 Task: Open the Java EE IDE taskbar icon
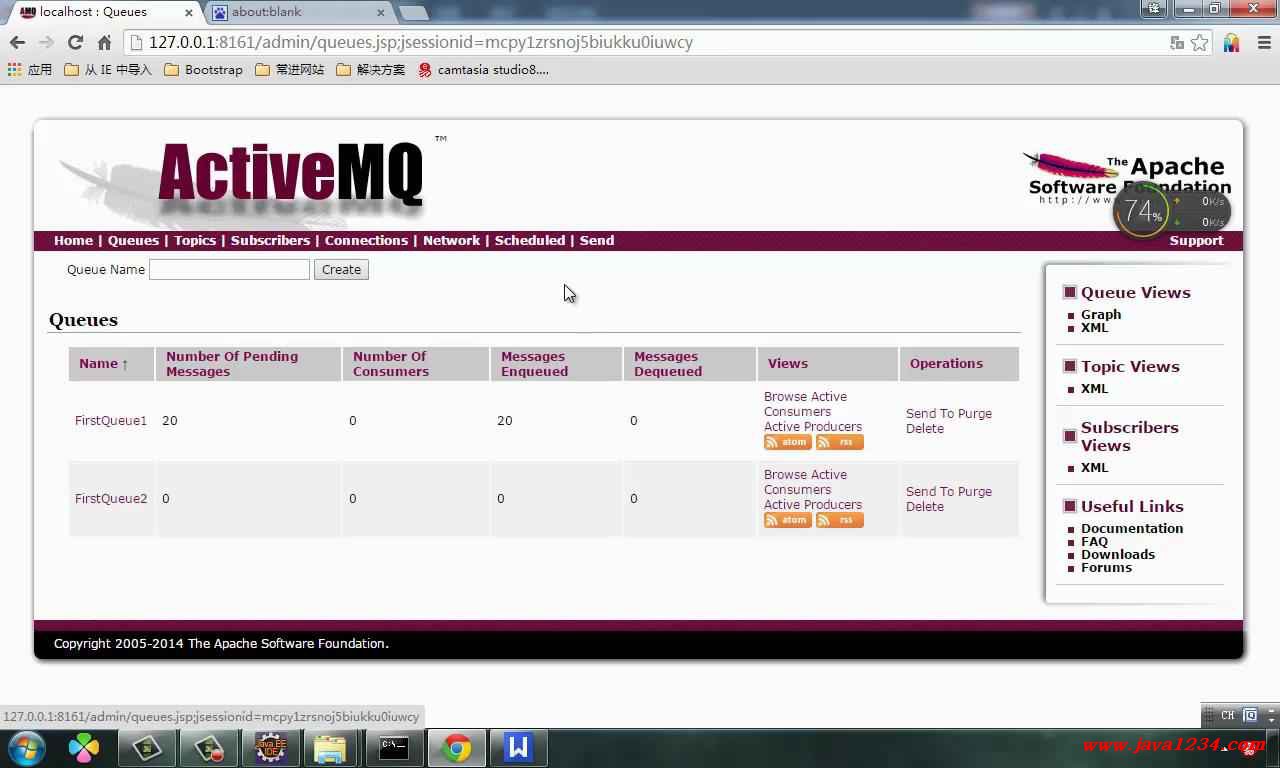[x=270, y=748]
